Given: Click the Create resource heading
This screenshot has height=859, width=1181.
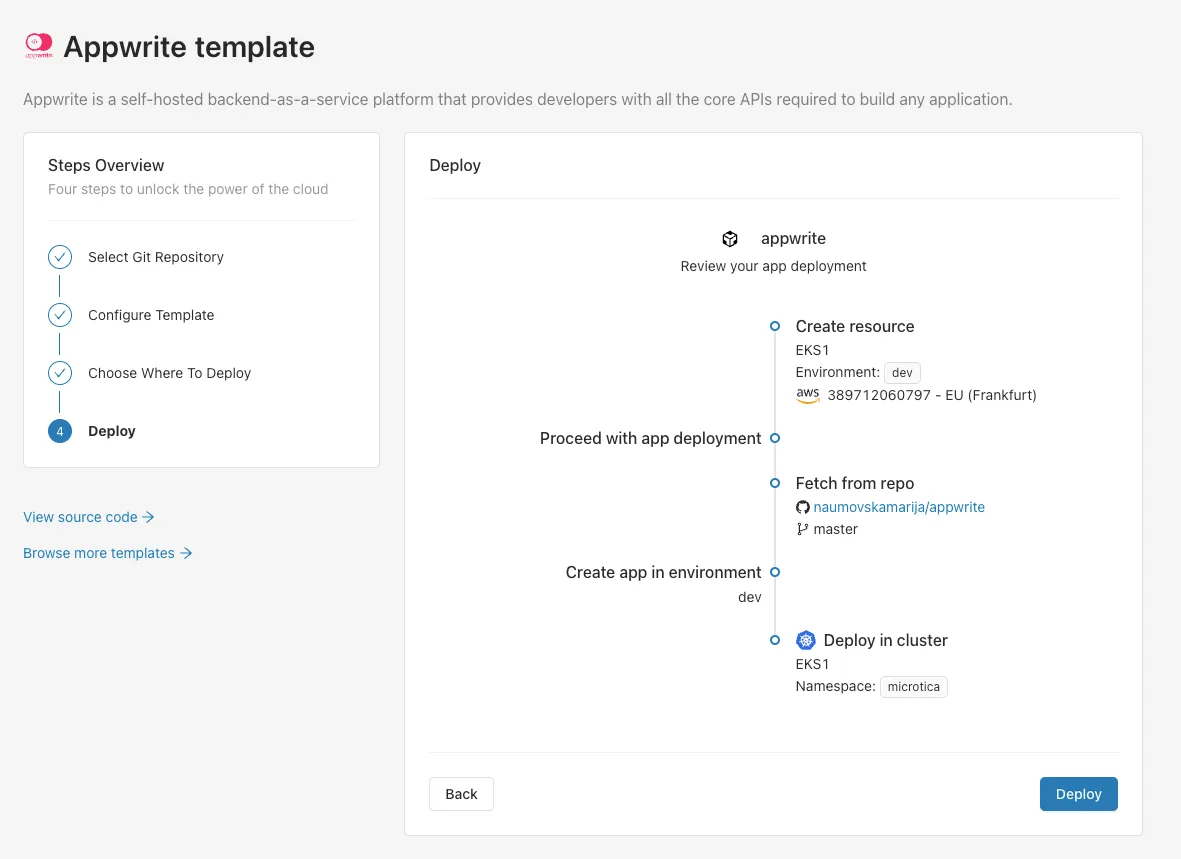Looking at the screenshot, I should coord(855,326).
